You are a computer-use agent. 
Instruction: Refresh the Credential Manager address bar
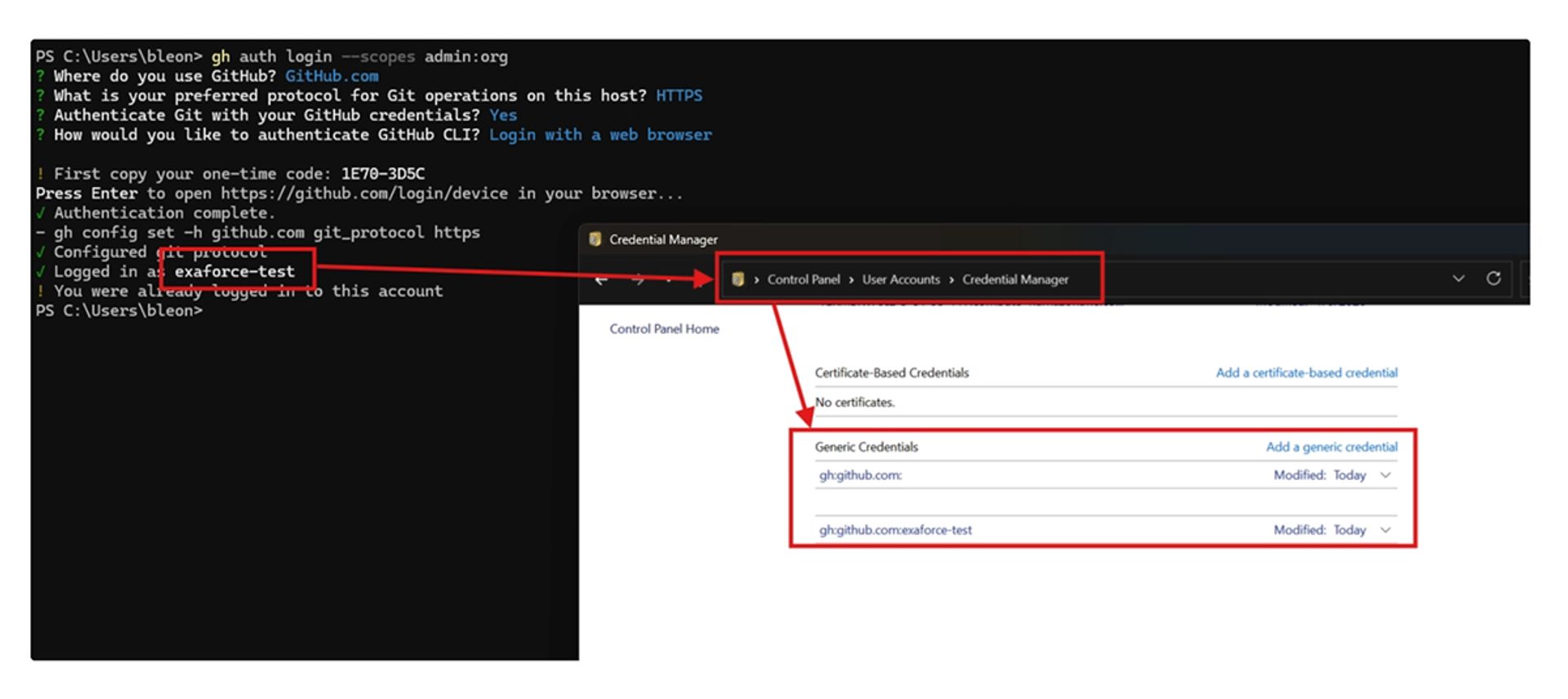coord(1494,278)
